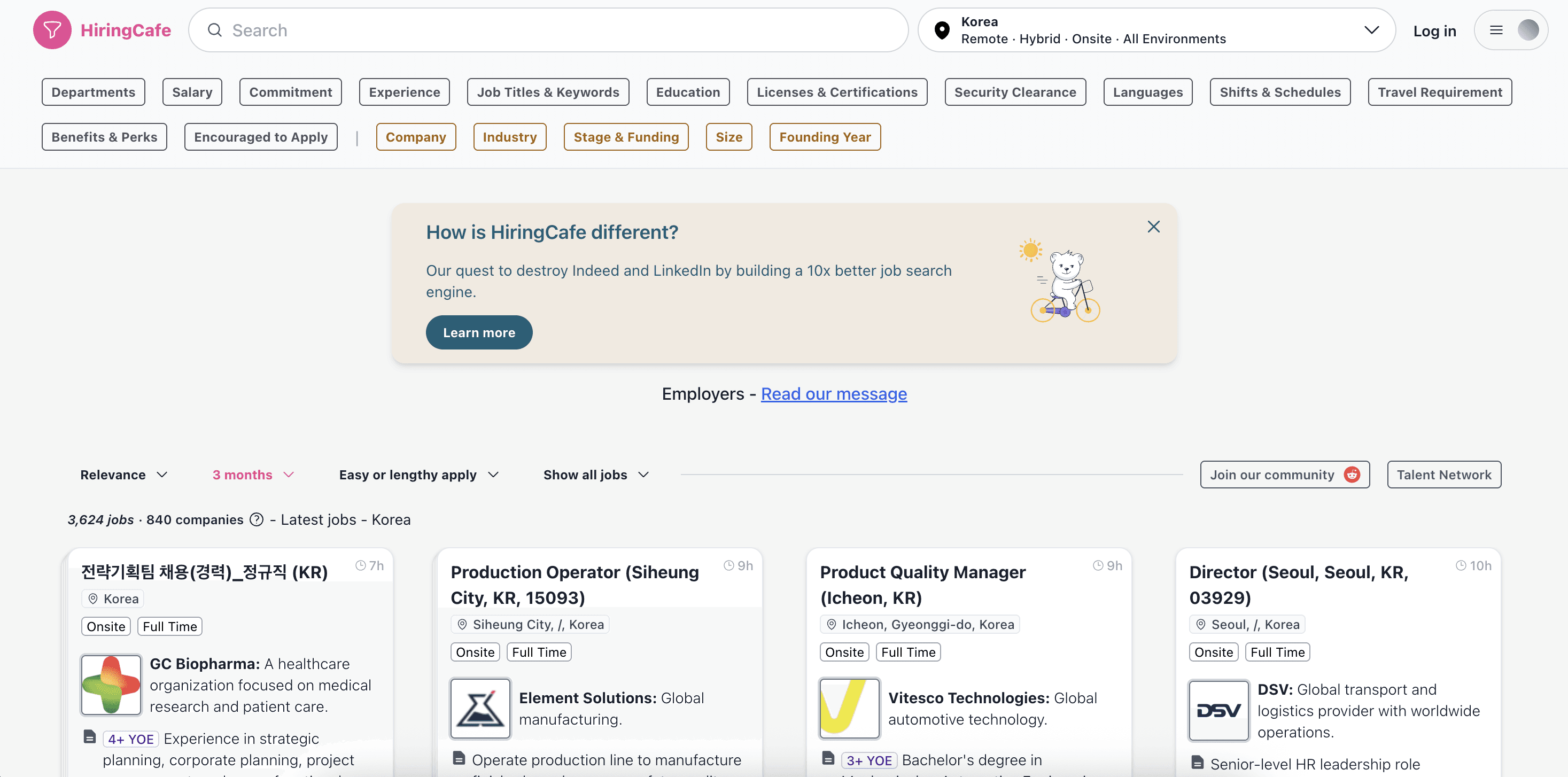
Task: Click the Element Solutions company logo
Action: click(480, 708)
